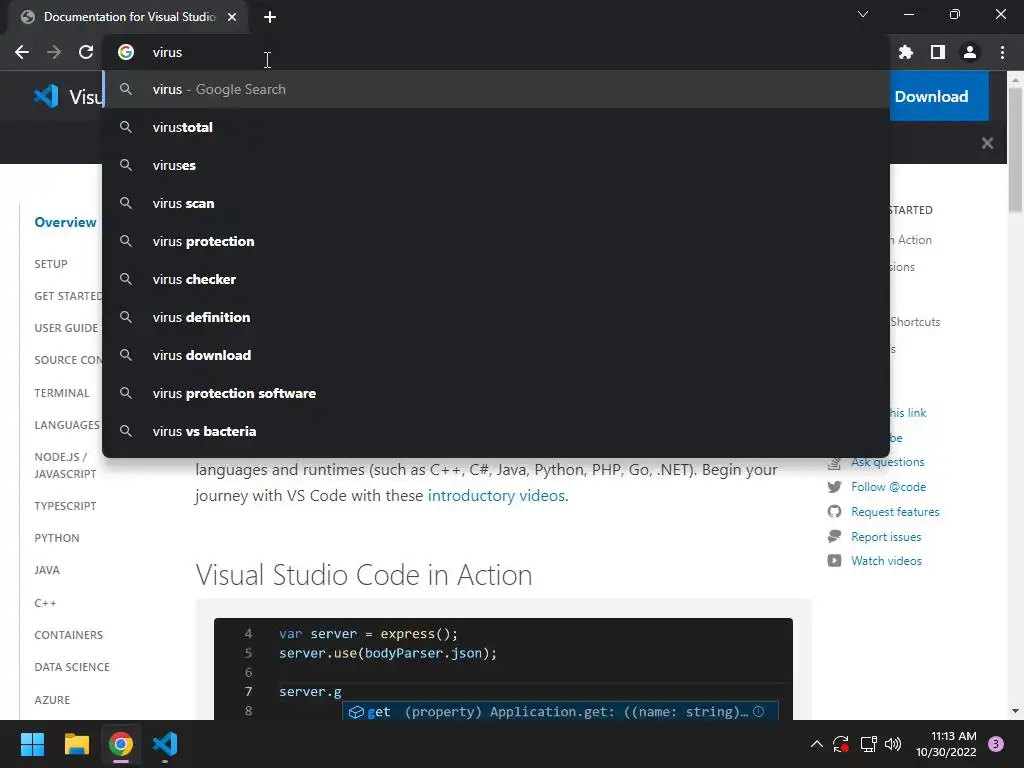Viewport: 1024px width, 768px height.
Task: Select the virustotal suggestion
Action: coord(496,127)
